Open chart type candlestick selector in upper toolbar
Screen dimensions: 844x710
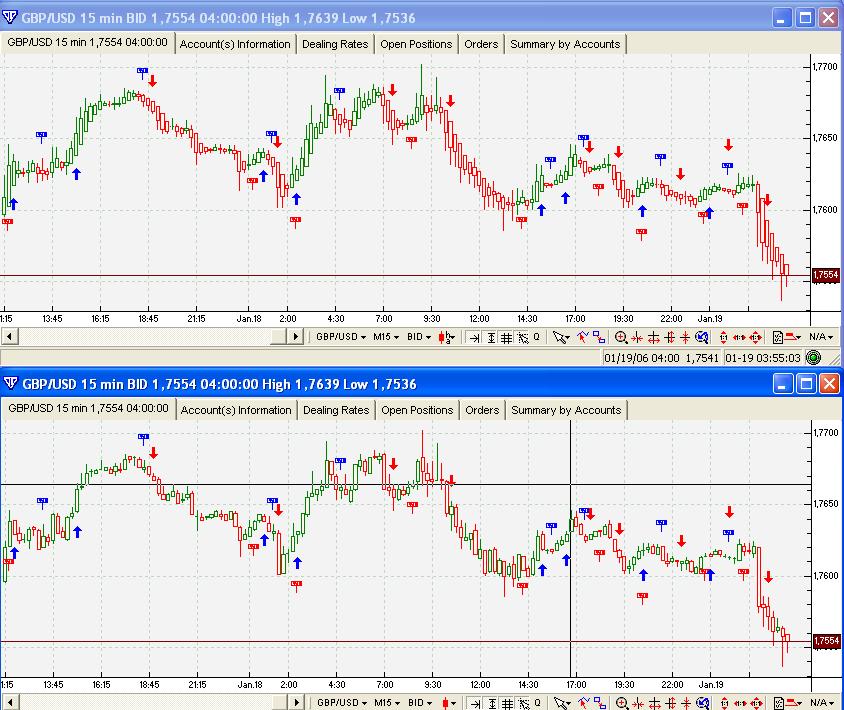click(x=447, y=337)
